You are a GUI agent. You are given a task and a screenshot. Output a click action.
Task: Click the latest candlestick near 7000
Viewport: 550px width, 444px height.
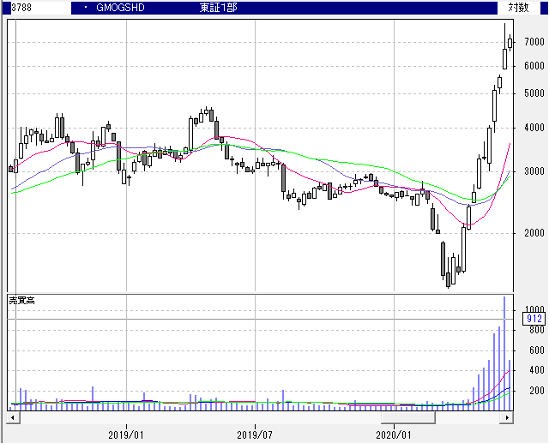(510, 43)
